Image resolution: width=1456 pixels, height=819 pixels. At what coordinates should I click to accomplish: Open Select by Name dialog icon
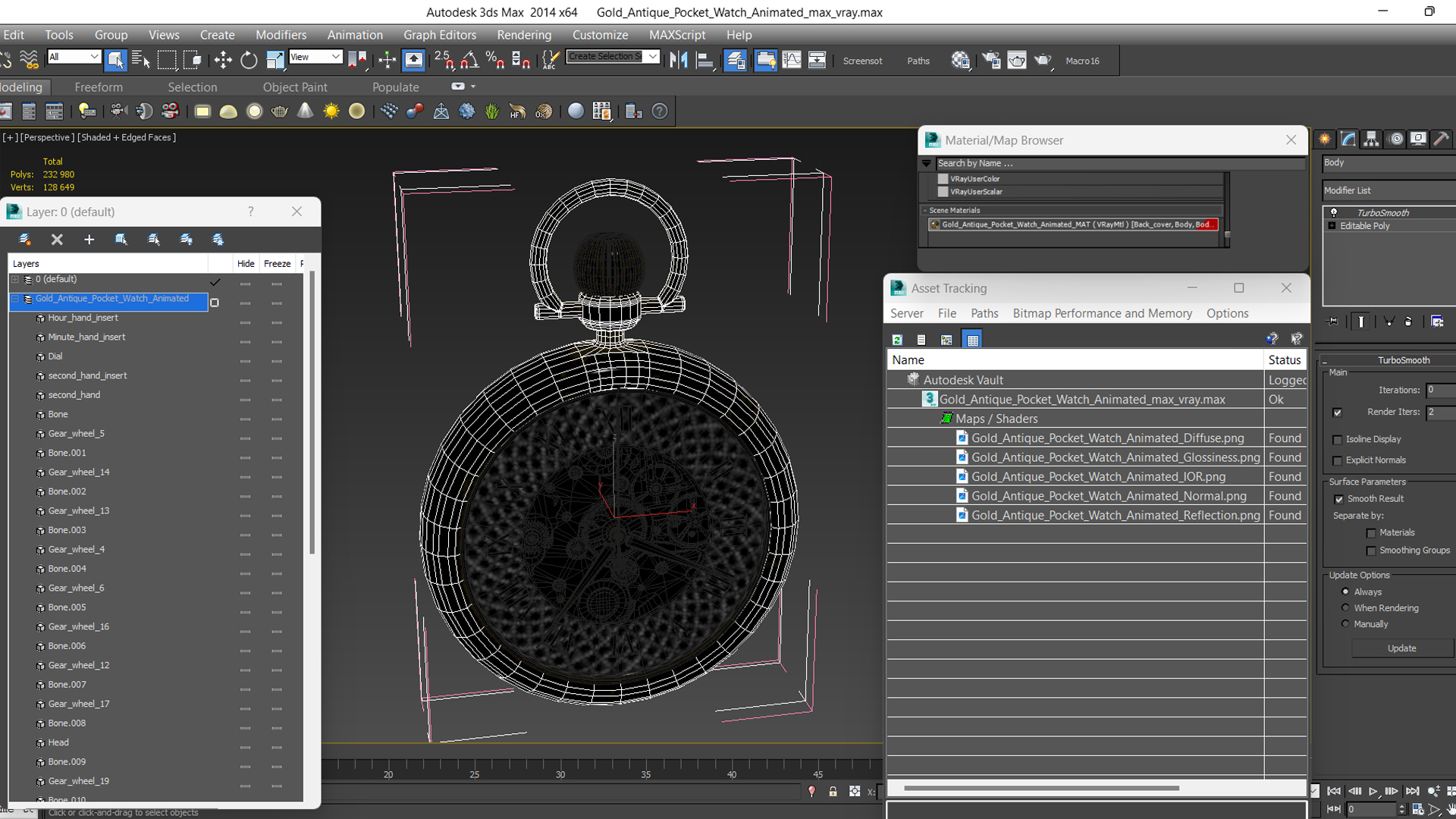(x=141, y=60)
